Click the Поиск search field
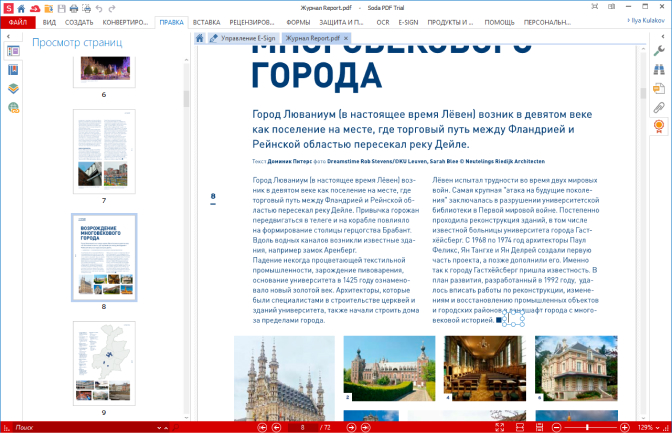This screenshot has width=672, height=433. tap(85, 427)
